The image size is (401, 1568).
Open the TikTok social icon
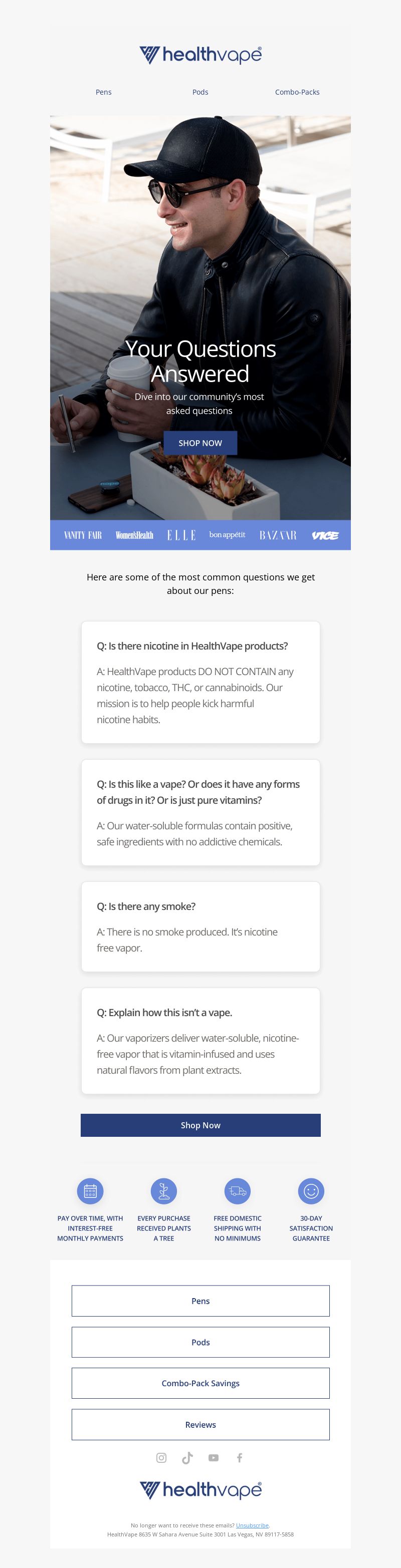[x=187, y=1457]
